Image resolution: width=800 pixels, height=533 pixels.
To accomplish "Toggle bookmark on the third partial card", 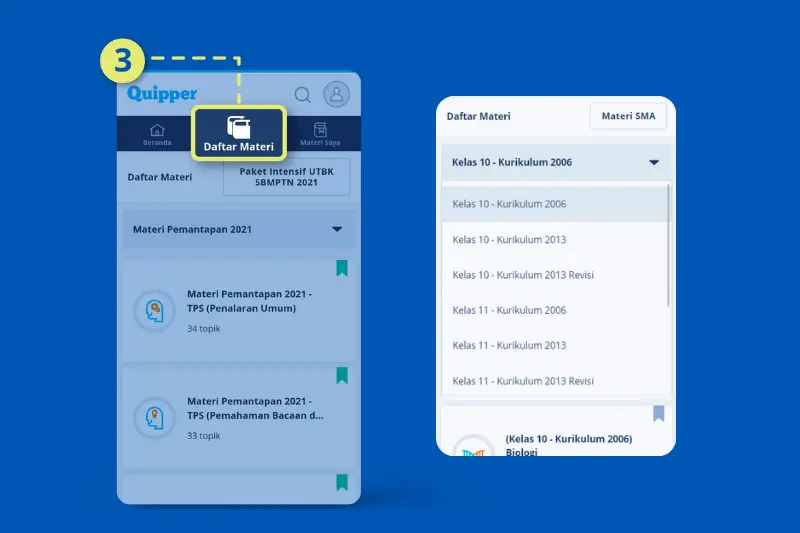I will (342, 482).
